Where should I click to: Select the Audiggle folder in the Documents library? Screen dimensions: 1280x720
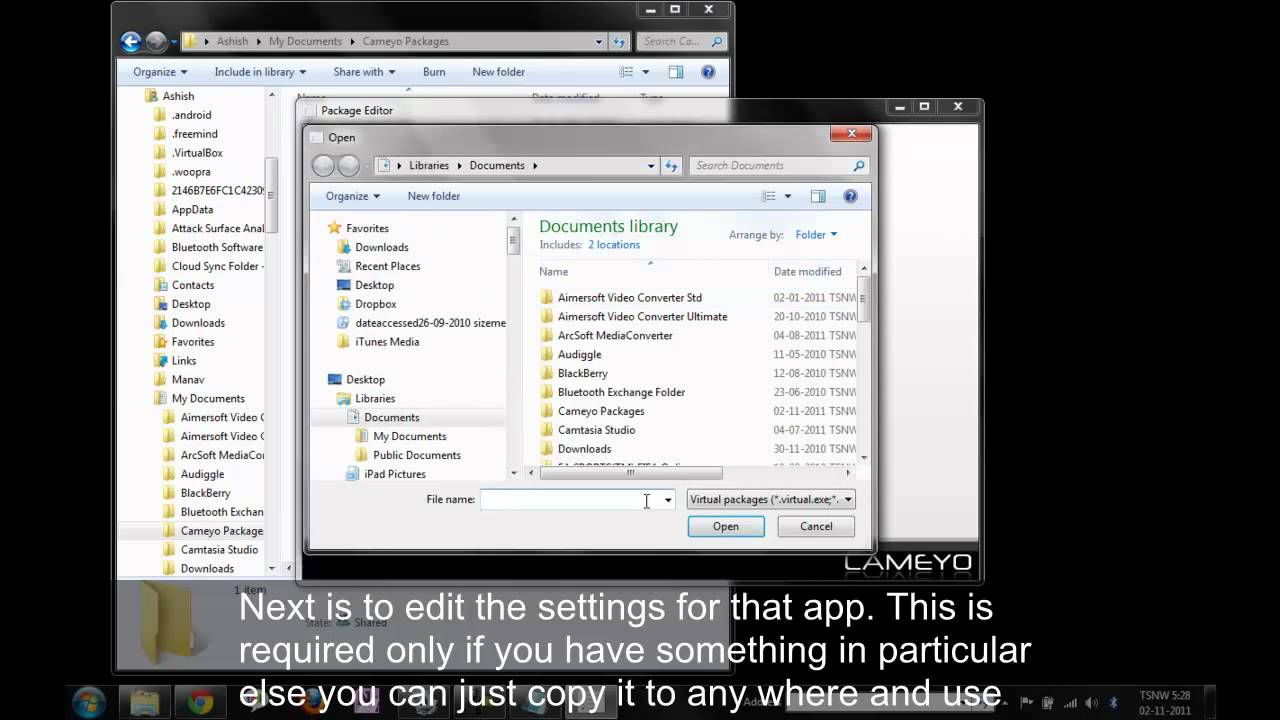pos(579,354)
